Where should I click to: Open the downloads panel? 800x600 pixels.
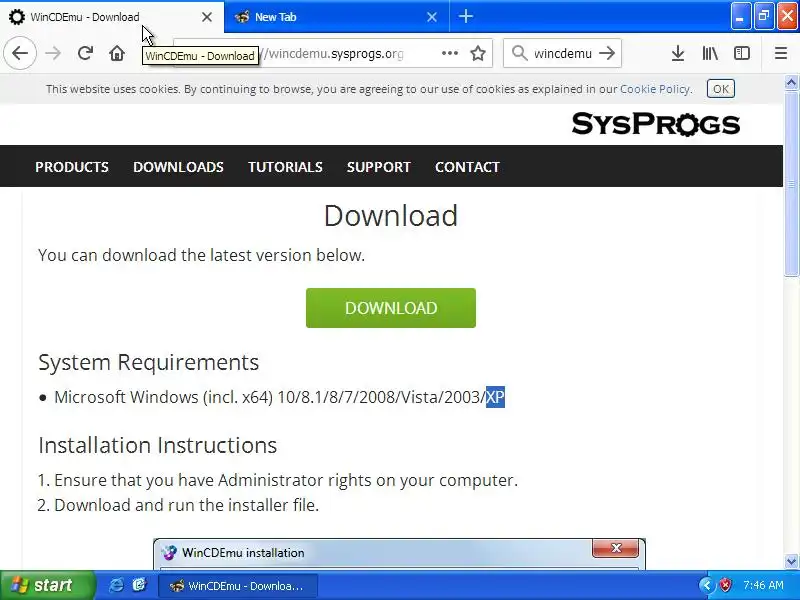(x=678, y=53)
